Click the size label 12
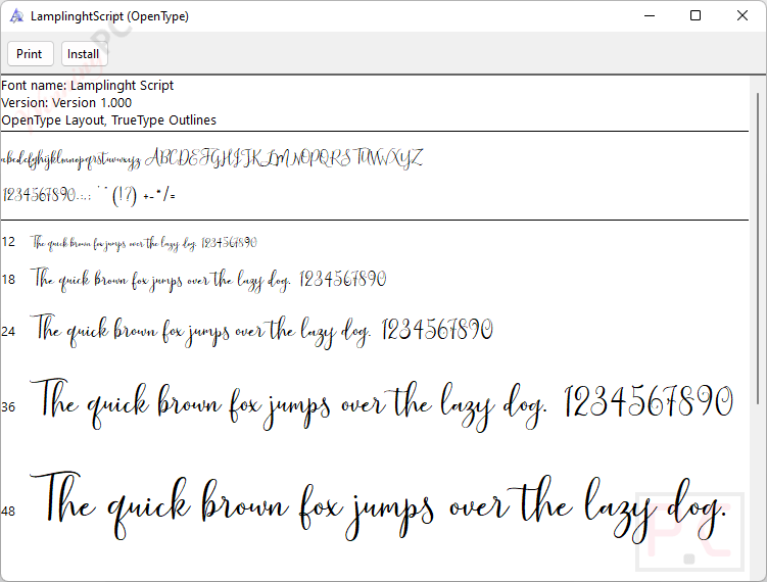767x582 pixels. point(8,242)
